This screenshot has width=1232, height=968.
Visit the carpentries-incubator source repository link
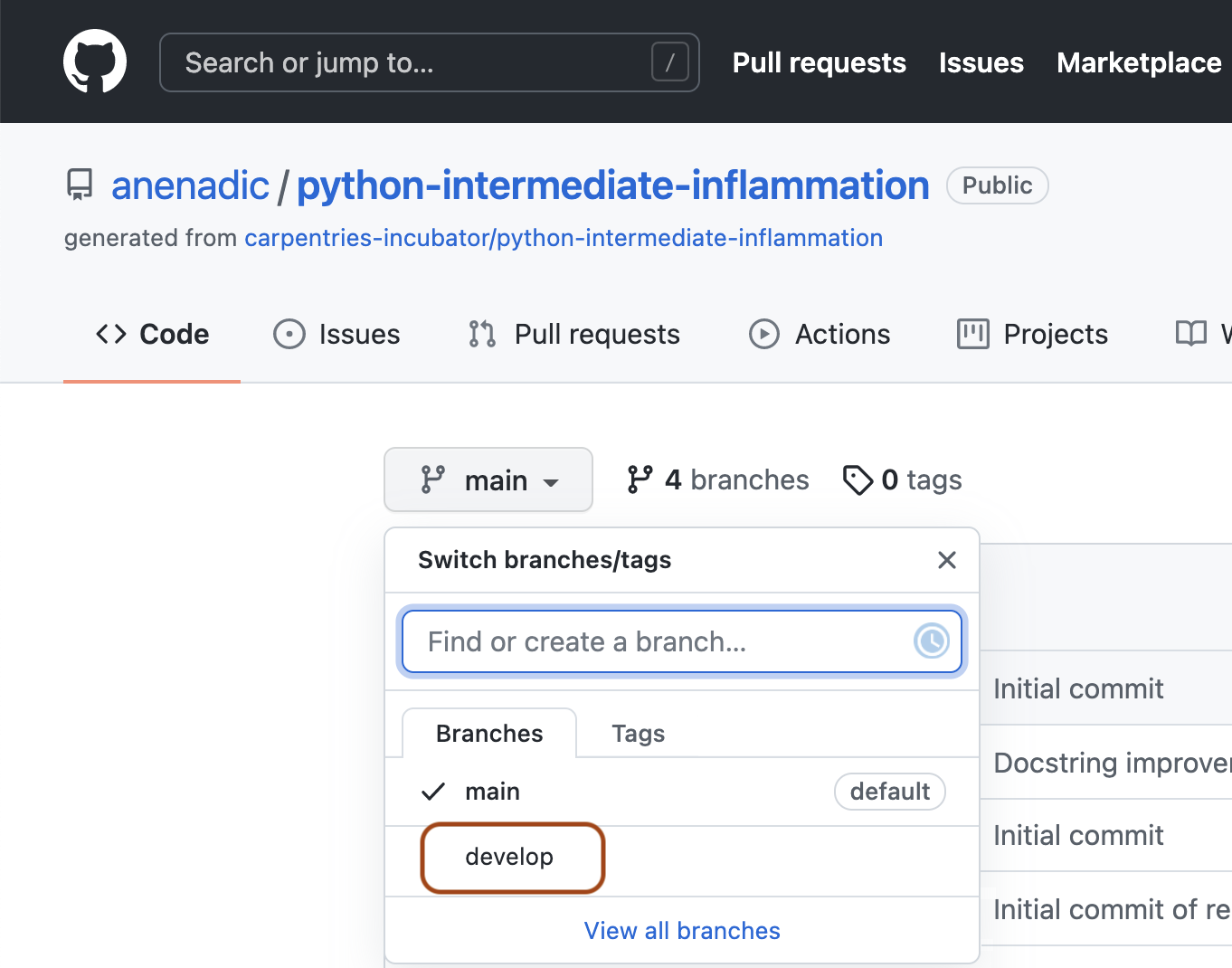[x=564, y=238]
